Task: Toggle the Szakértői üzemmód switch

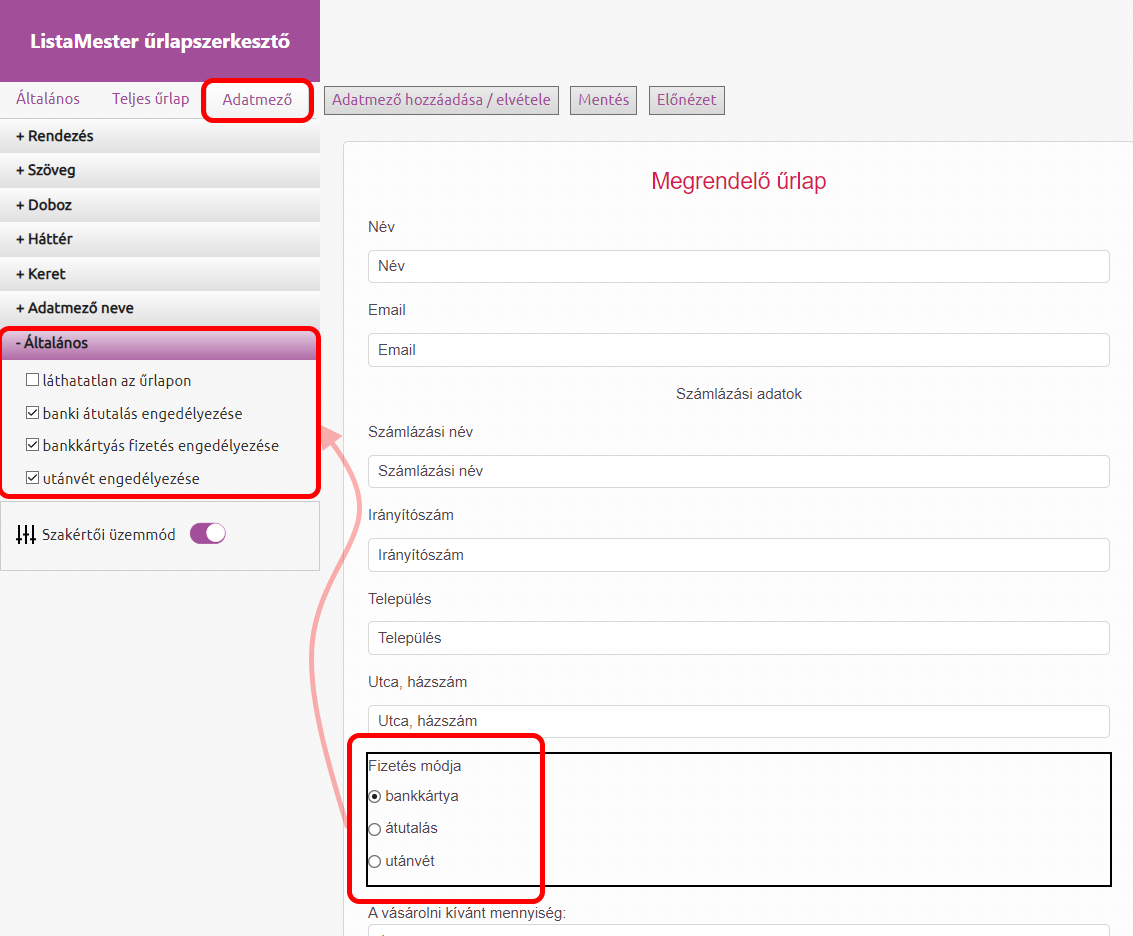Action: click(x=208, y=533)
